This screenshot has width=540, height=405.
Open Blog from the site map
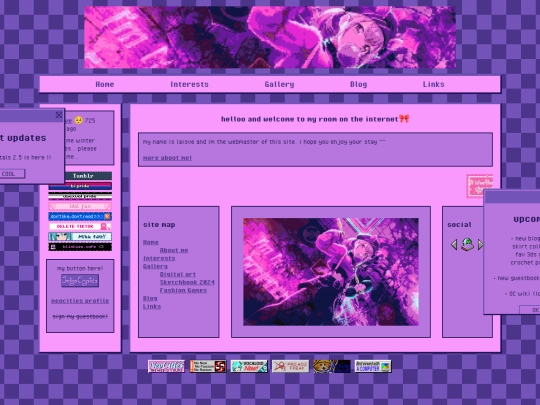pyautogui.click(x=150, y=299)
